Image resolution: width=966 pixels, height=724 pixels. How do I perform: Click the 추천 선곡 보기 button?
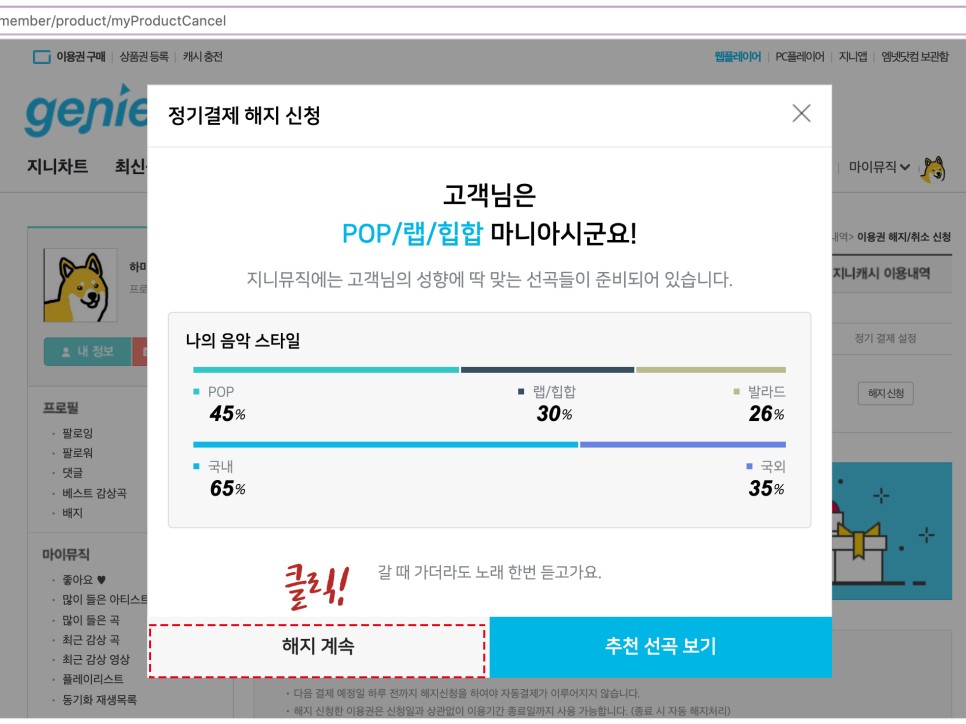tap(660, 646)
